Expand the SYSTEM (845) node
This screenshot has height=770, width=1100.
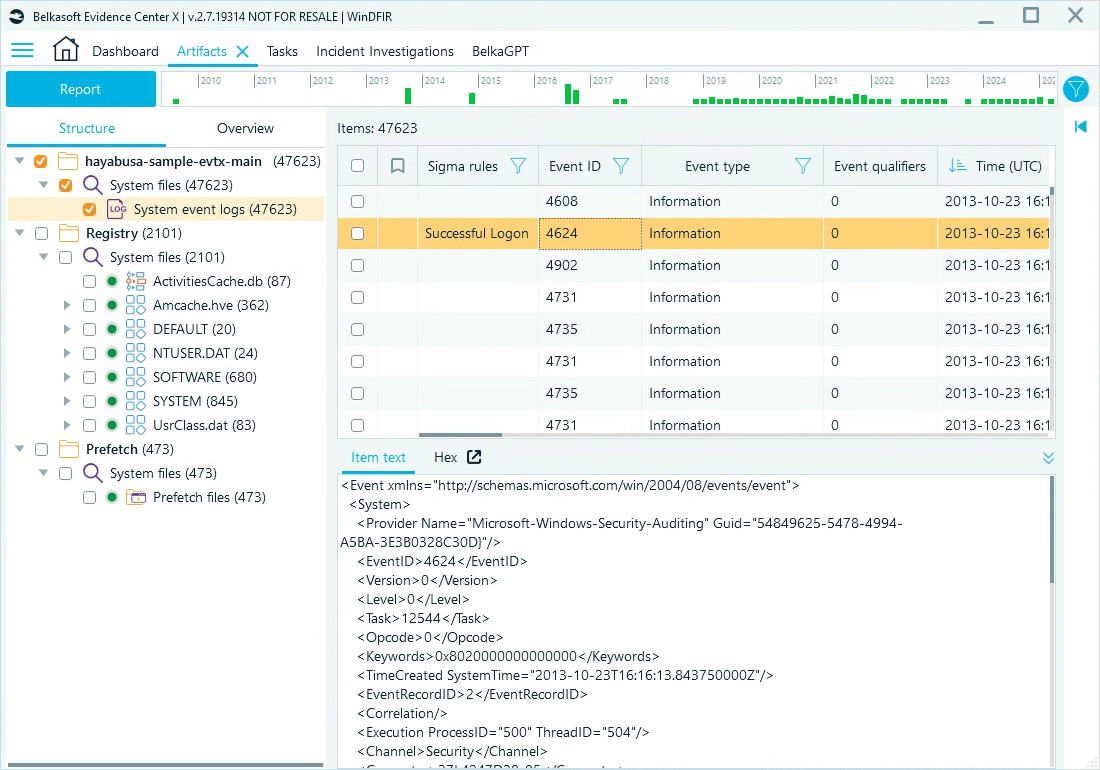point(67,401)
